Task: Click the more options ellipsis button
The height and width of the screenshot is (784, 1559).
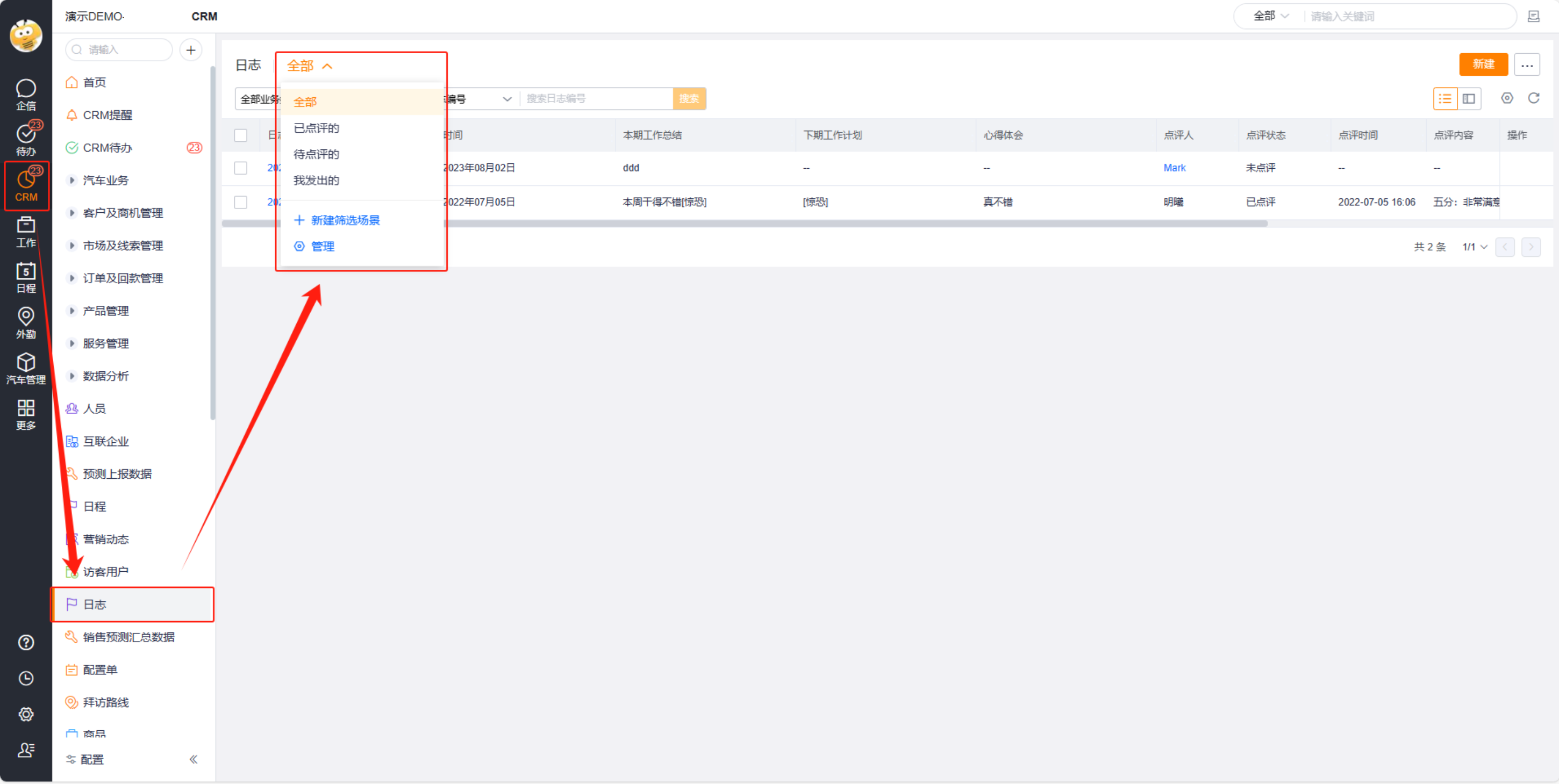Action: coord(1527,64)
